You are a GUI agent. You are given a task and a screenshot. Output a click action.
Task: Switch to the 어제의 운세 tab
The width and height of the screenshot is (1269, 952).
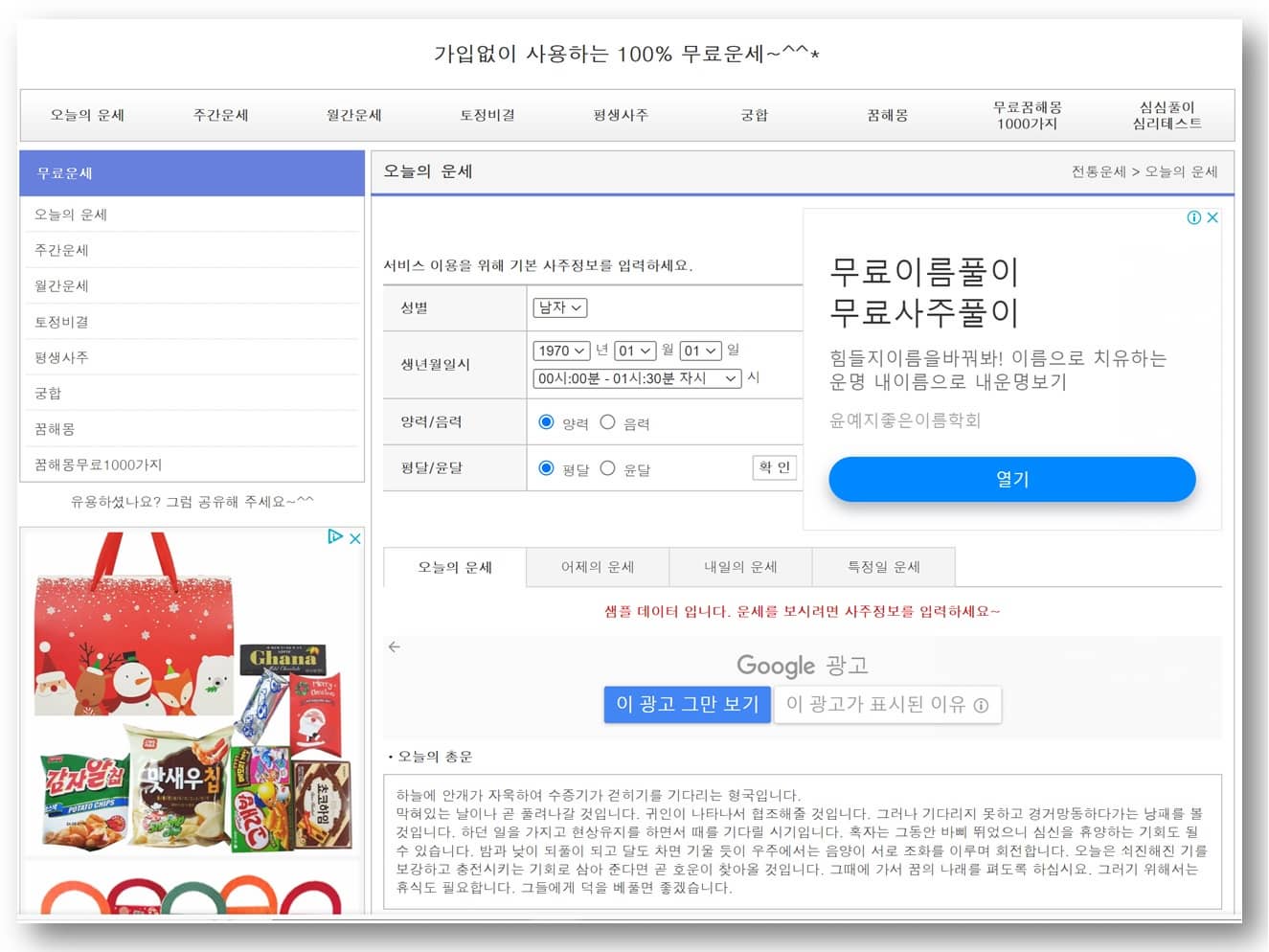[x=597, y=567]
